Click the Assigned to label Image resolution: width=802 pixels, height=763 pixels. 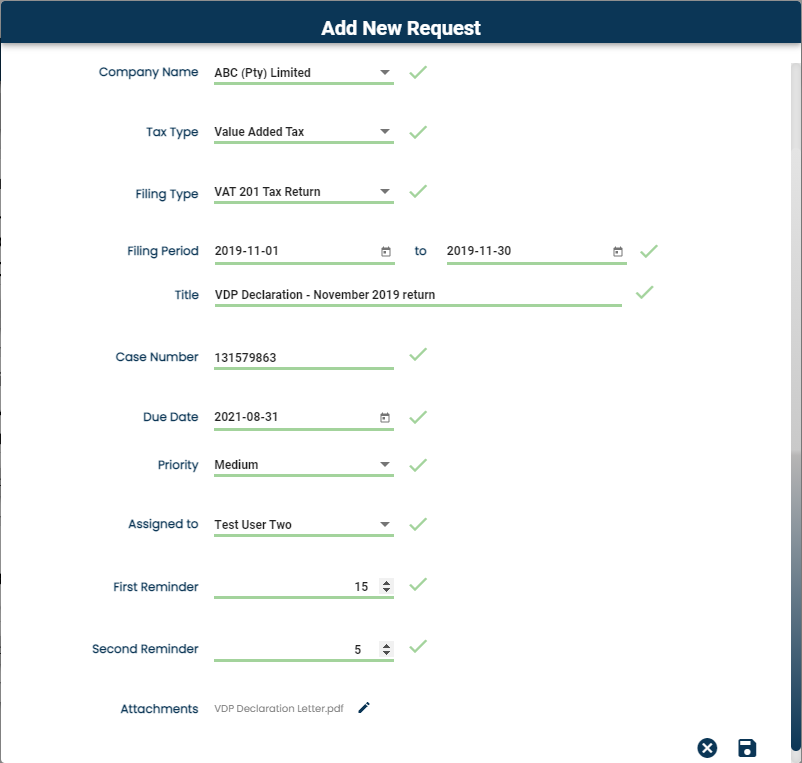click(163, 524)
